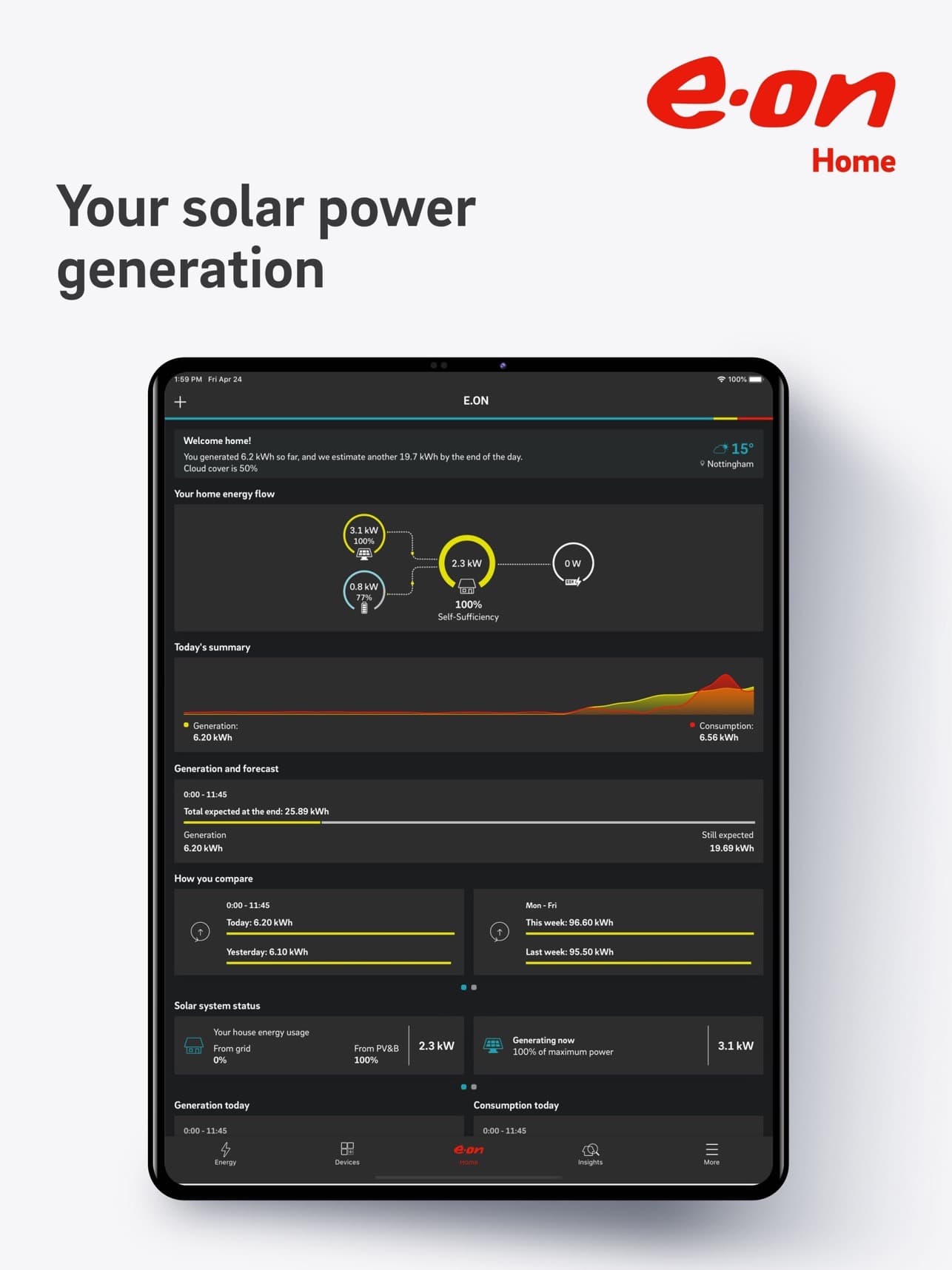
Task: Tap the Welcome home! message
Action: click(217, 440)
